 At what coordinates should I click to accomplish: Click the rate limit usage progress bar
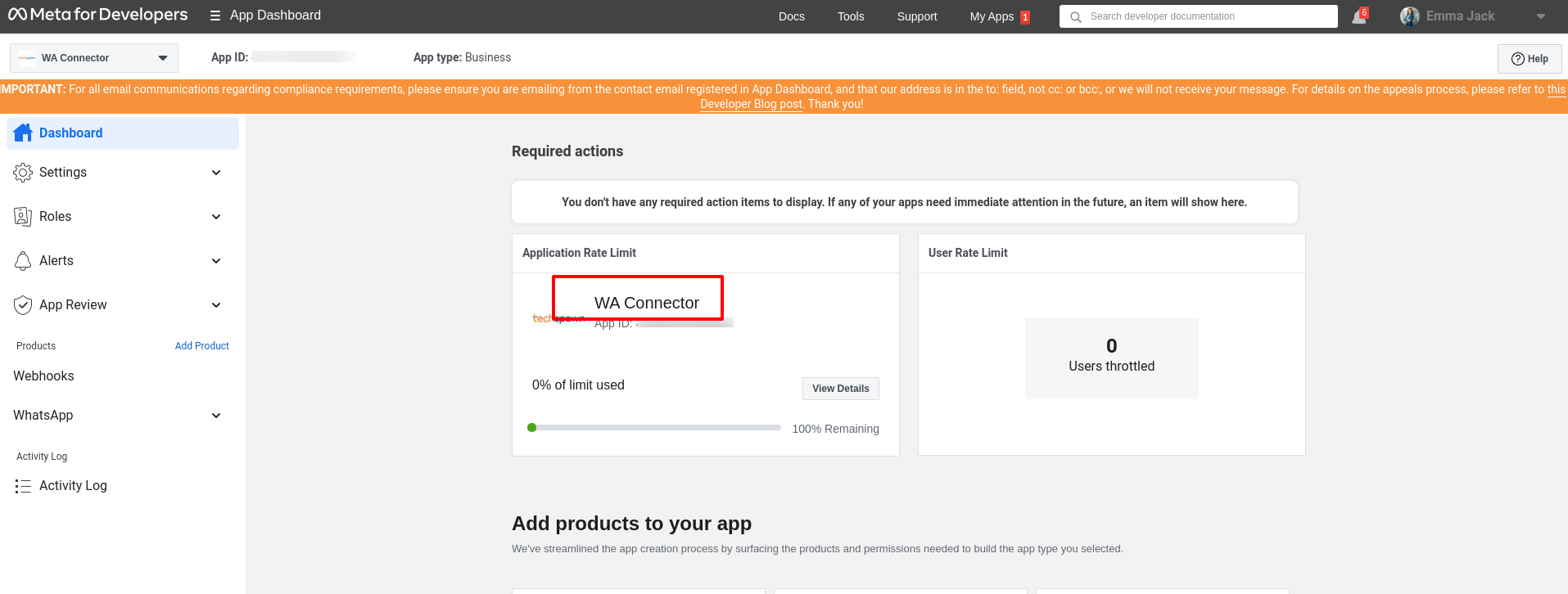655,428
